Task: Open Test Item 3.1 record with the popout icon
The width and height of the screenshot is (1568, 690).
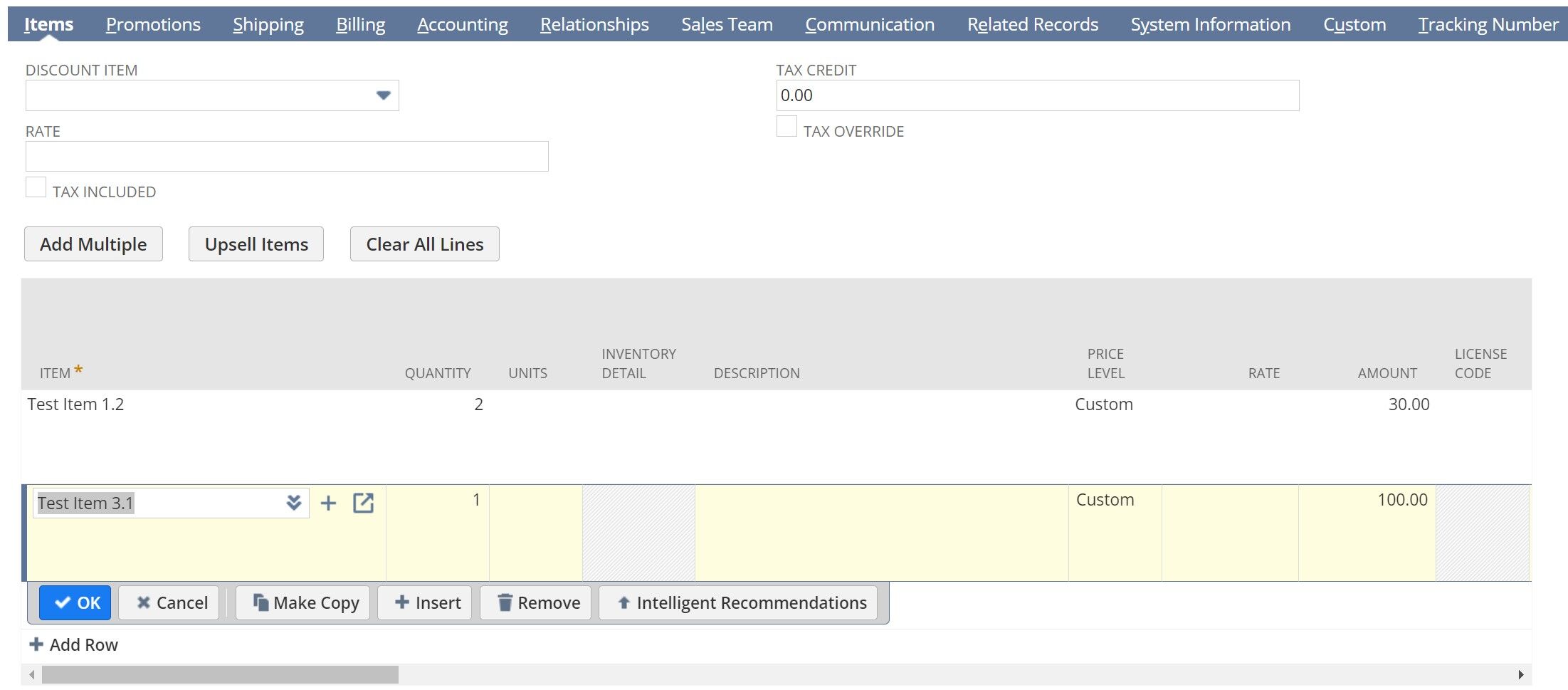Action: click(364, 503)
